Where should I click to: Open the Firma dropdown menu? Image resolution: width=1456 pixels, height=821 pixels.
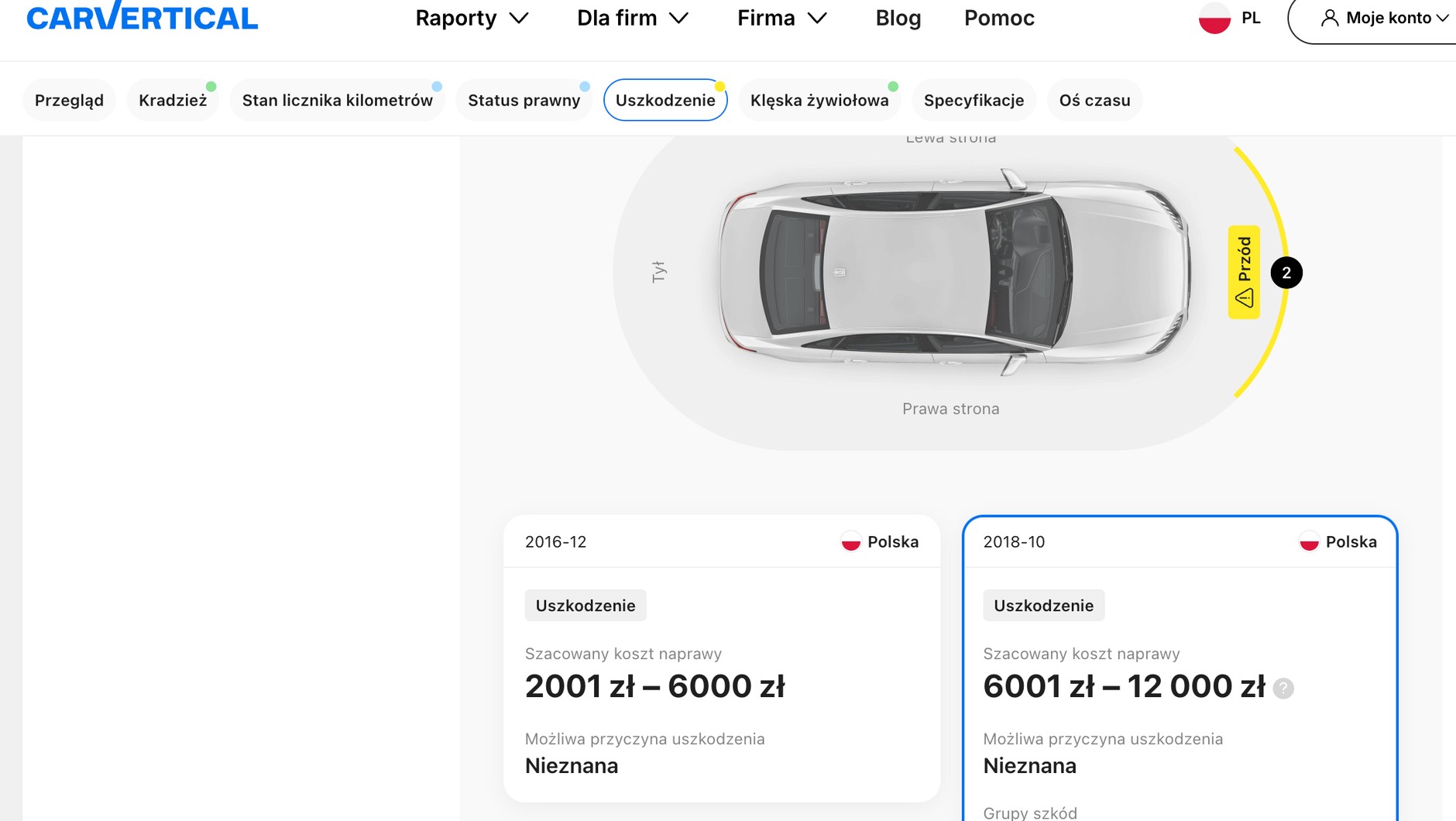pyautogui.click(x=782, y=18)
